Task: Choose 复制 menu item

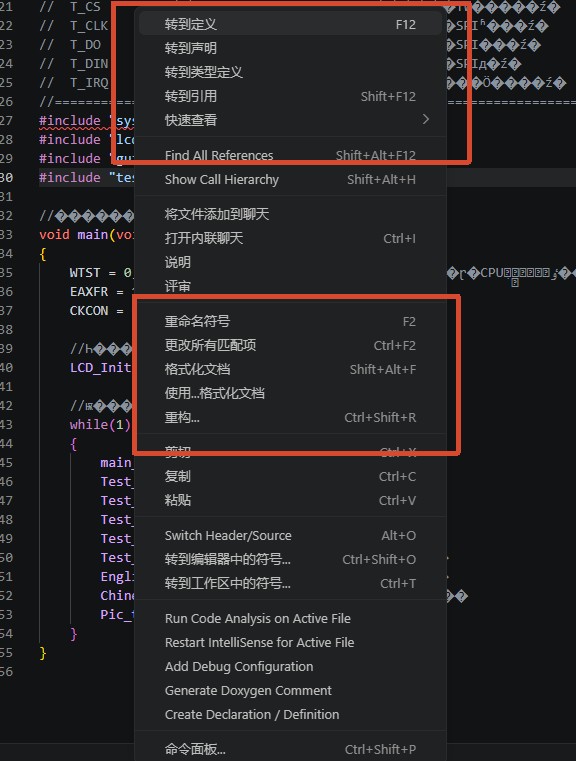Action: (x=290, y=477)
